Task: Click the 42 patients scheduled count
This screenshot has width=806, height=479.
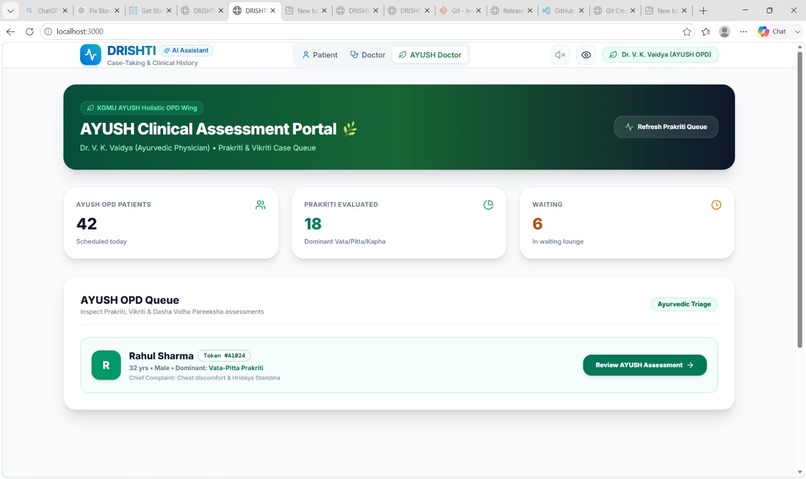Action: (x=86, y=224)
